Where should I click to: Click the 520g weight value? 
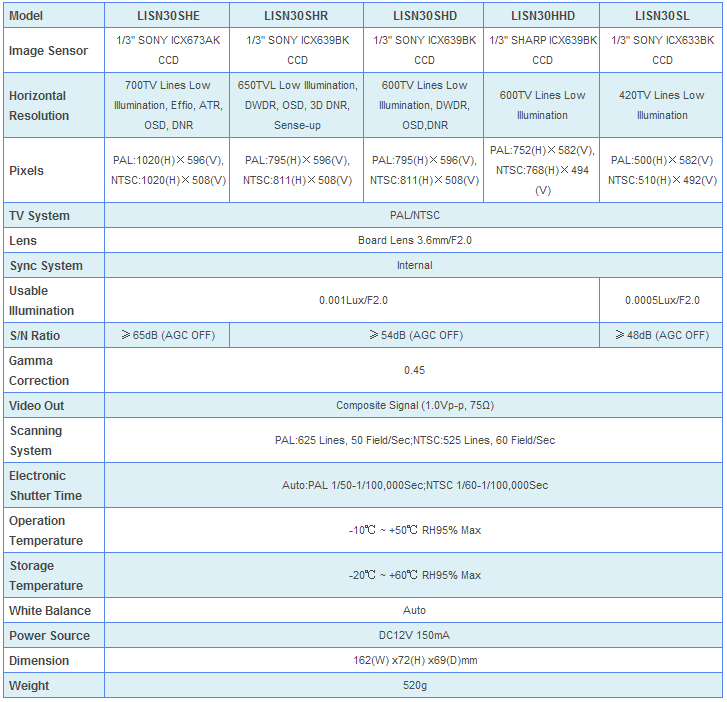tap(414, 685)
